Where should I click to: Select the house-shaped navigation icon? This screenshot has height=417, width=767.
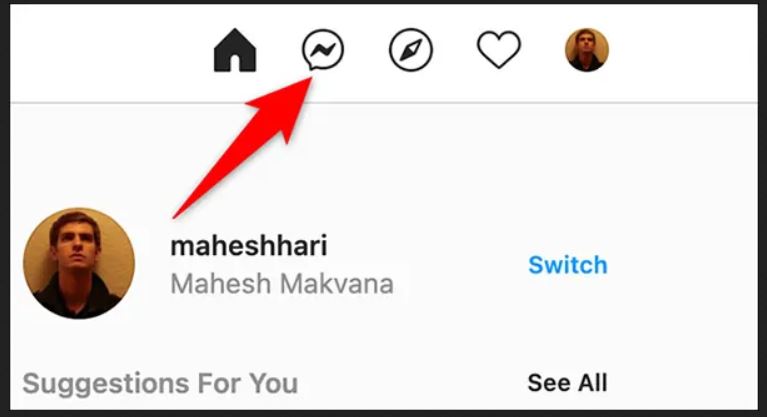click(x=235, y=50)
